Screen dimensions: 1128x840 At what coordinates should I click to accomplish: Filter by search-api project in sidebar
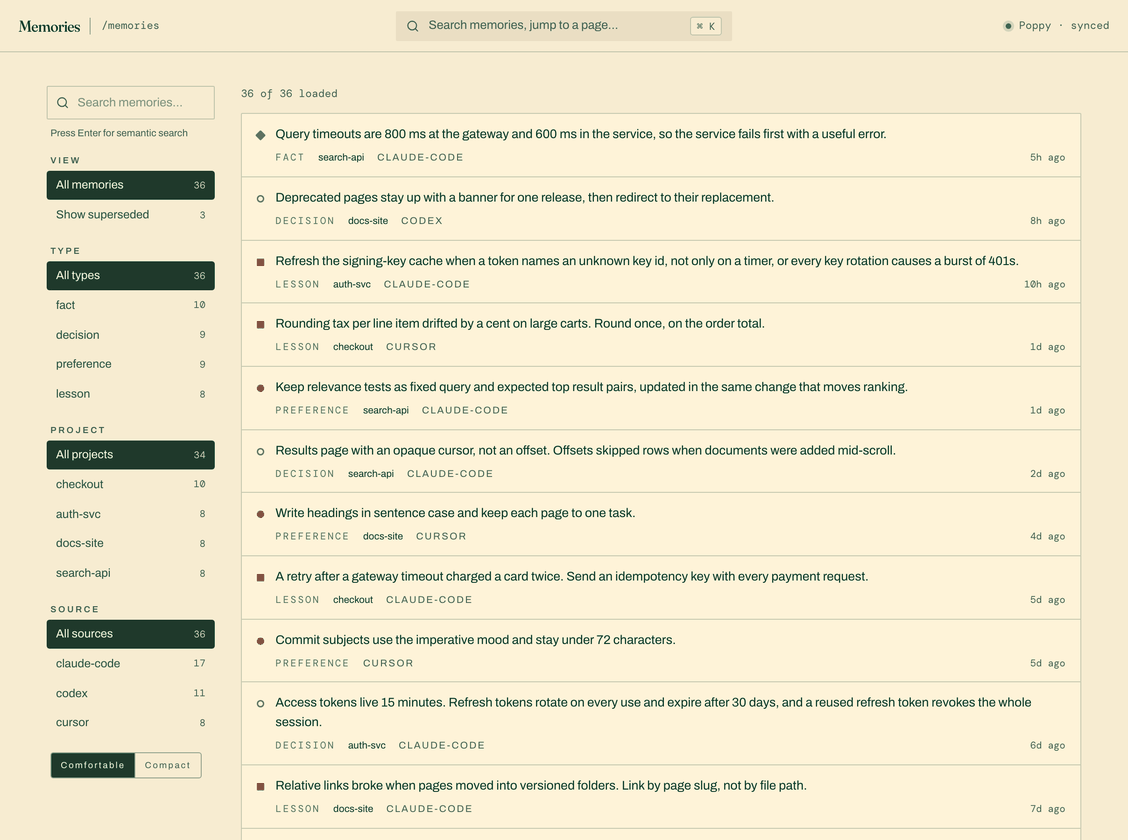(130, 573)
